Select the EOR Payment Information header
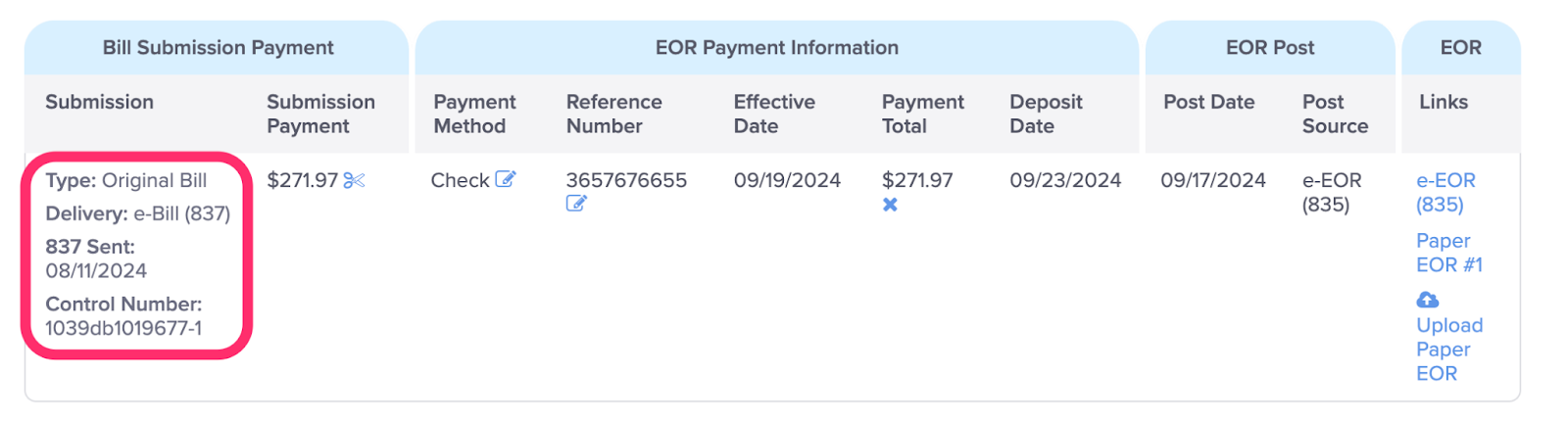The image size is (1568, 421). [x=776, y=47]
